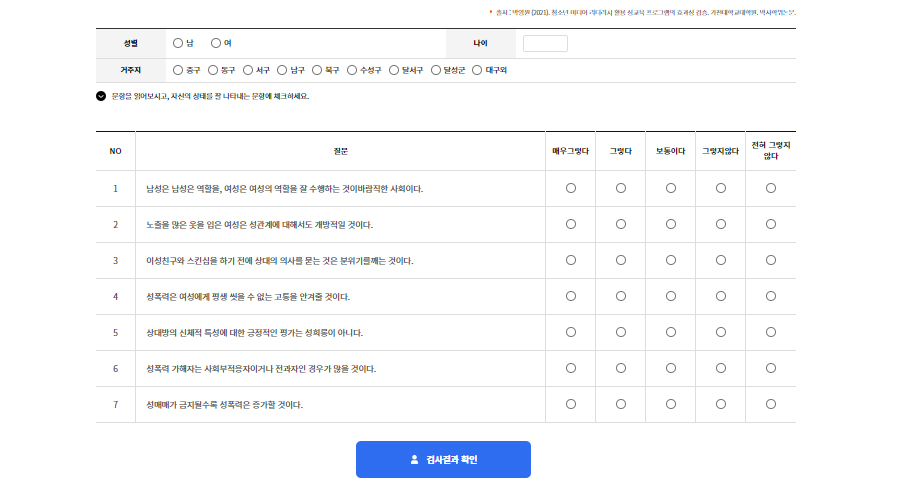Select the 남 gender radio button
This screenshot has height=500, width=900.
pyautogui.click(x=178, y=43)
